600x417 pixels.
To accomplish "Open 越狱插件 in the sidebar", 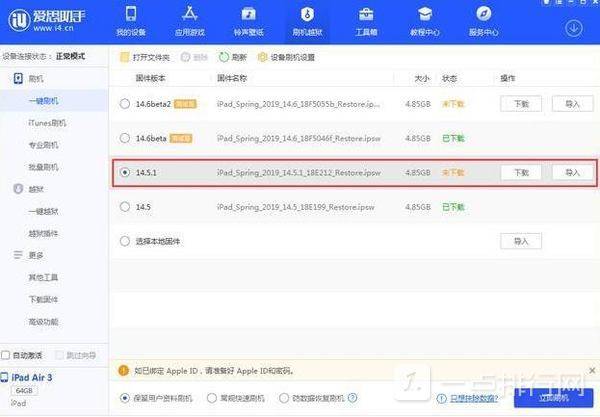I will [x=43, y=233].
